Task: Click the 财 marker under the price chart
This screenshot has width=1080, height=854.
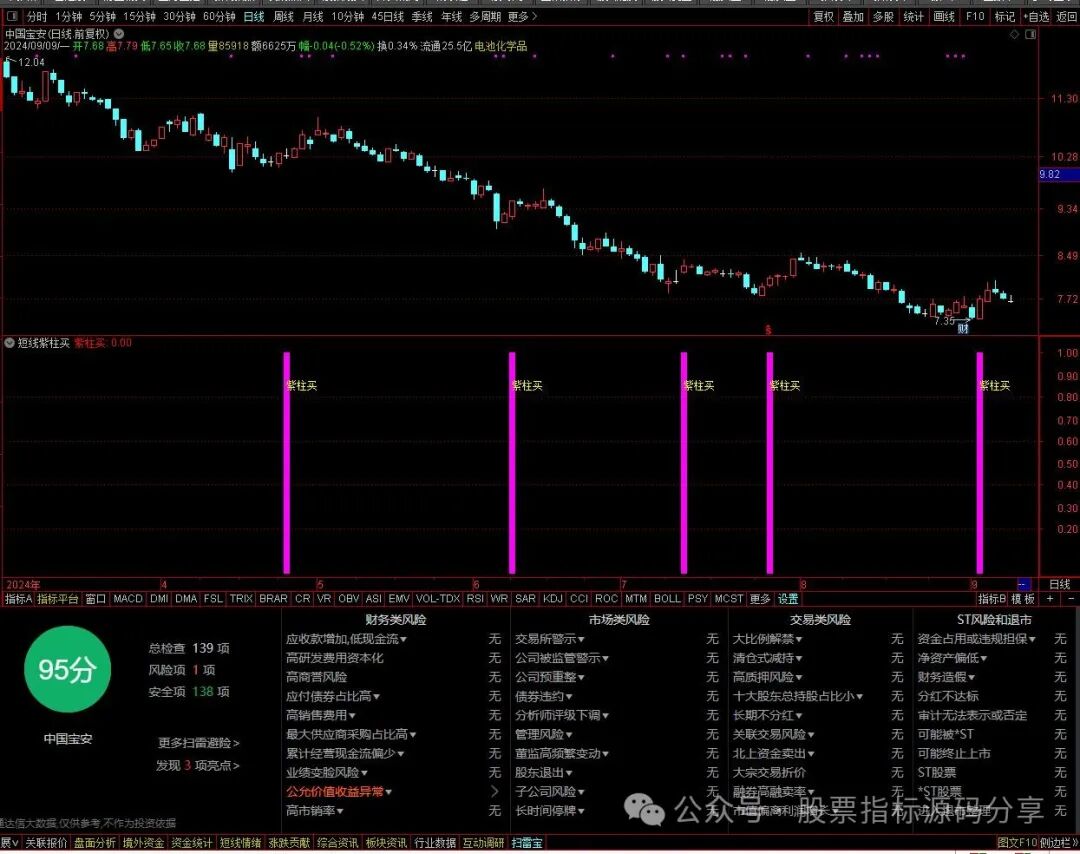Action: tap(963, 329)
